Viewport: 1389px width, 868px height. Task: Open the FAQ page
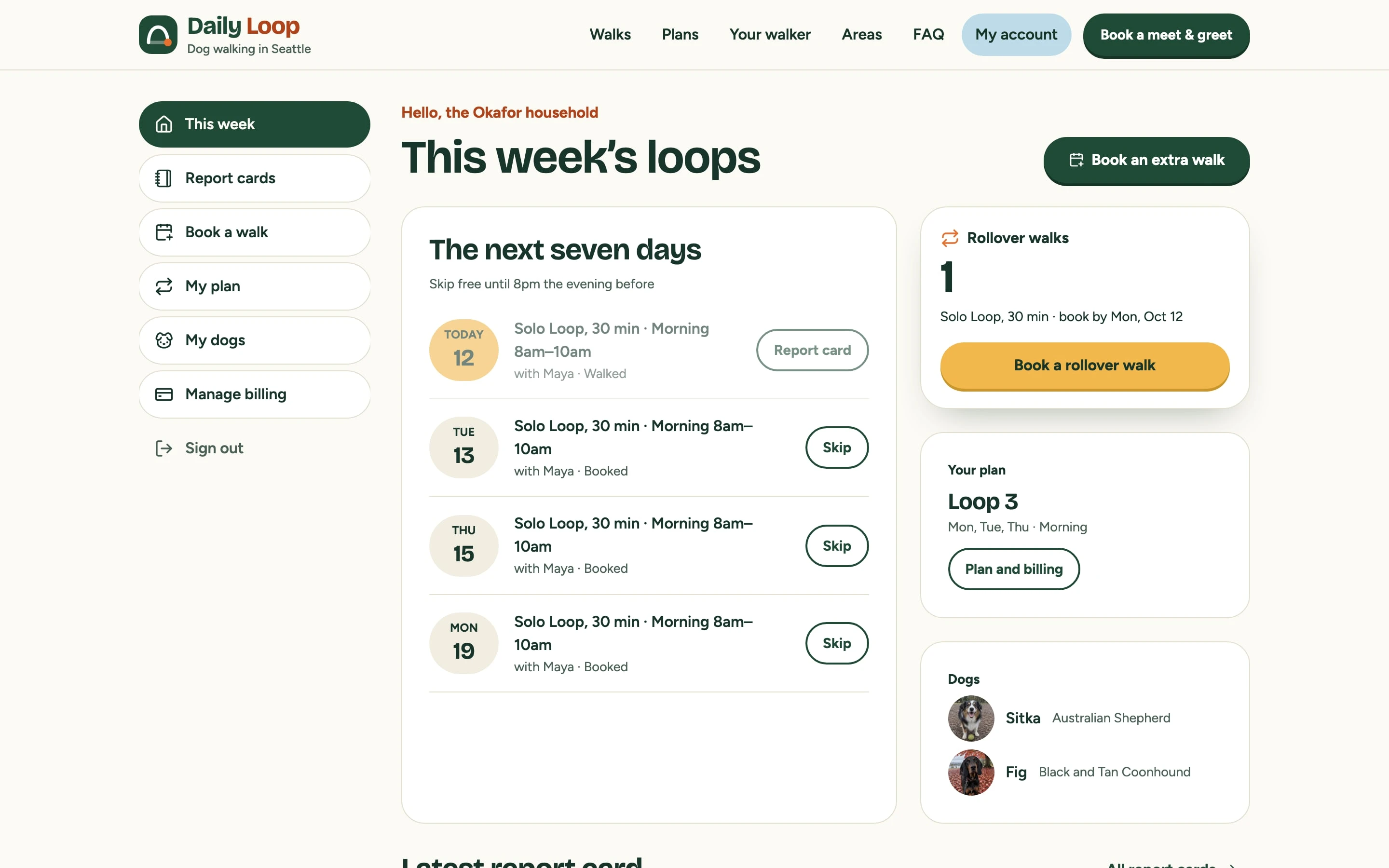click(928, 34)
